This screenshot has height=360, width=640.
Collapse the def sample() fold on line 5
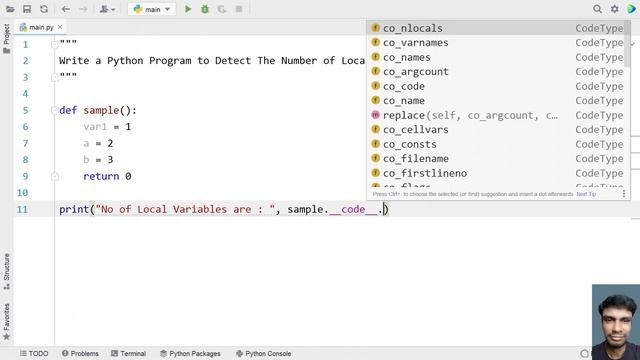click(x=55, y=110)
